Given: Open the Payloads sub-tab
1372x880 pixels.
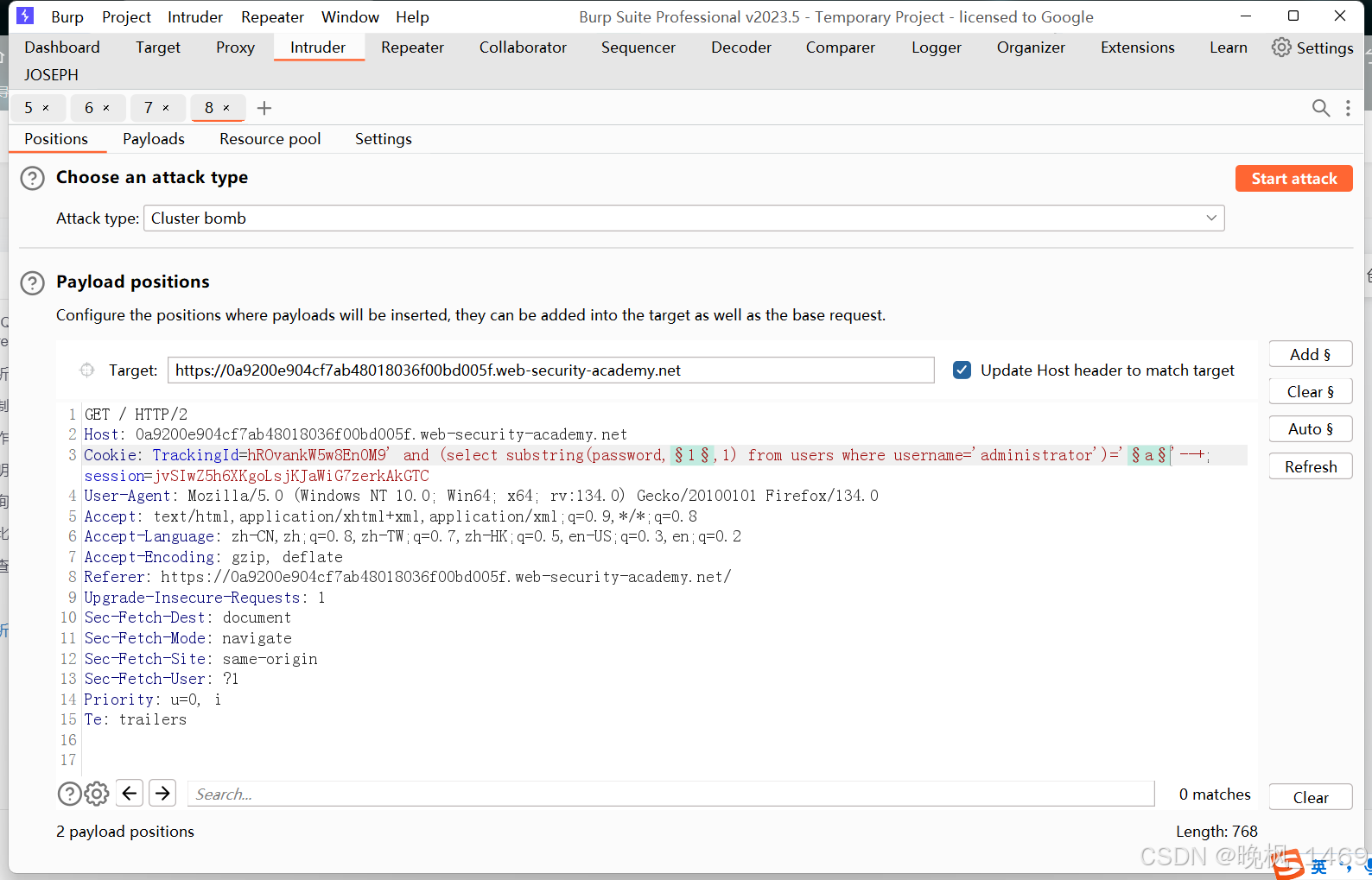Looking at the screenshot, I should pos(154,139).
